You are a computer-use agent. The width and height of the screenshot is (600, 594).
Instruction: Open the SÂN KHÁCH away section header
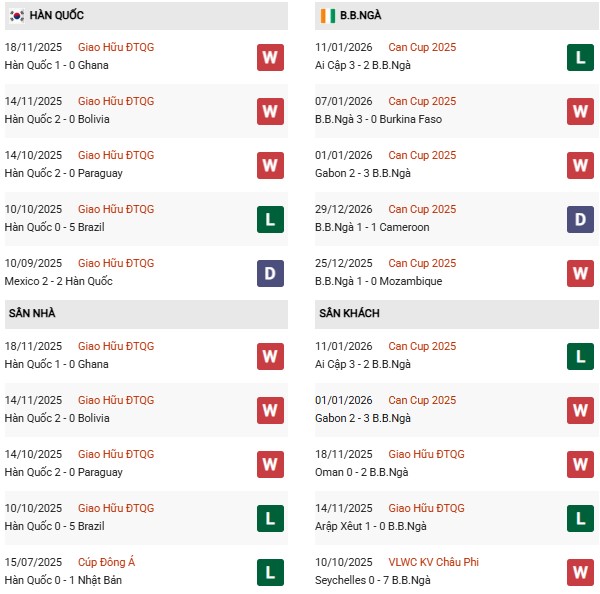(351, 313)
